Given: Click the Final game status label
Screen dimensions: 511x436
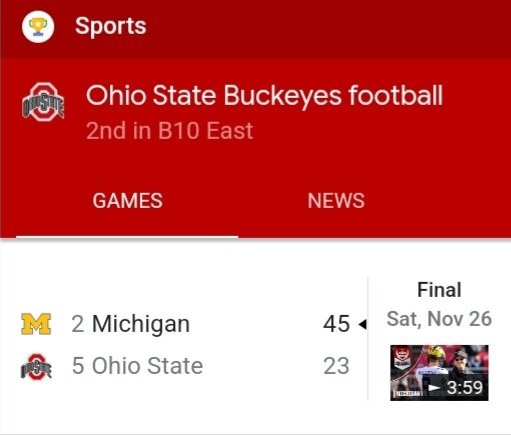Looking at the screenshot, I should tap(439, 290).
